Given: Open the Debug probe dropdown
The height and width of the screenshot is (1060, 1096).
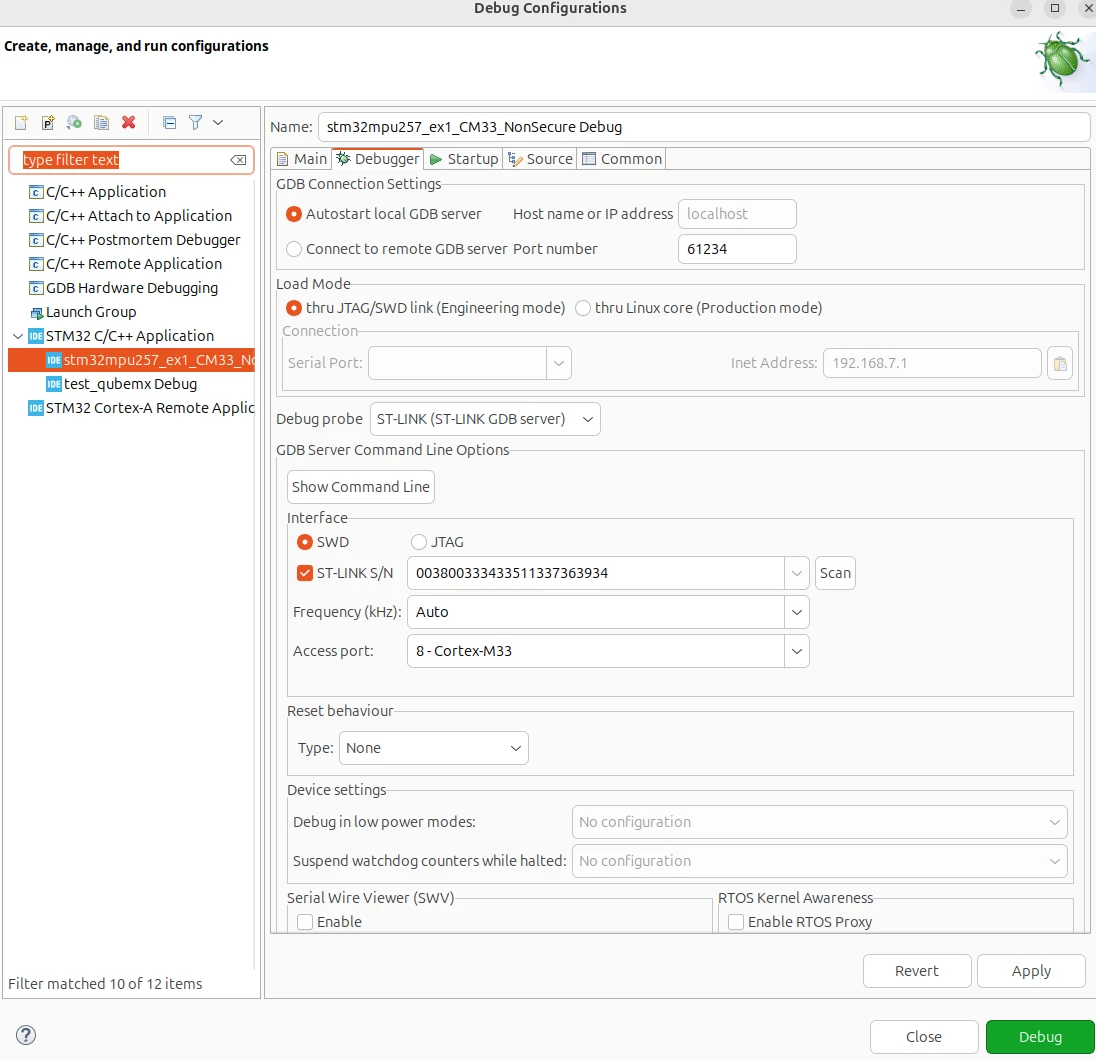Looking at the screenshot, I should tap(484, 420).
